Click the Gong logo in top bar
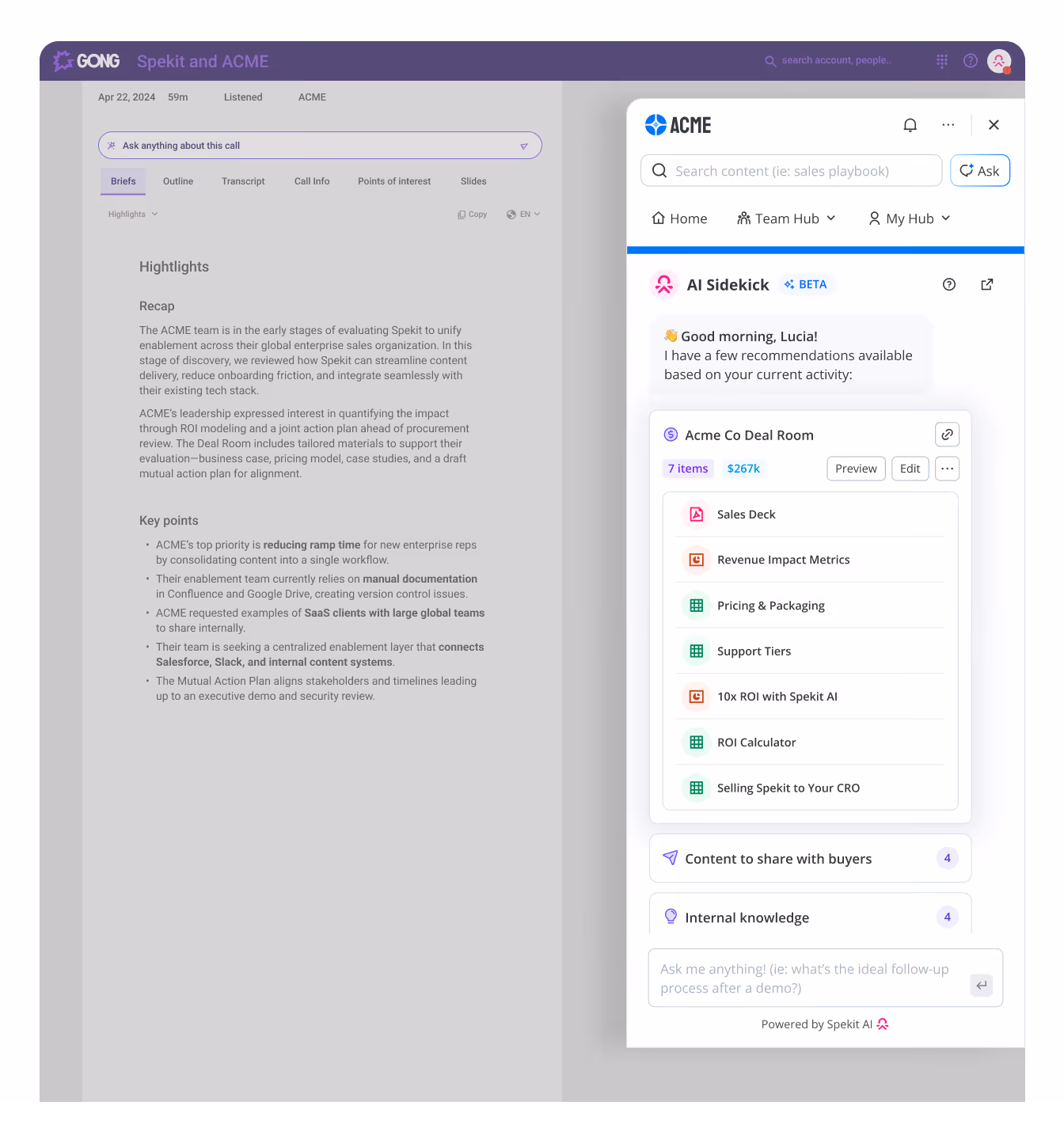This screenshot has height=1128, width=1064. tap(86, 61)
